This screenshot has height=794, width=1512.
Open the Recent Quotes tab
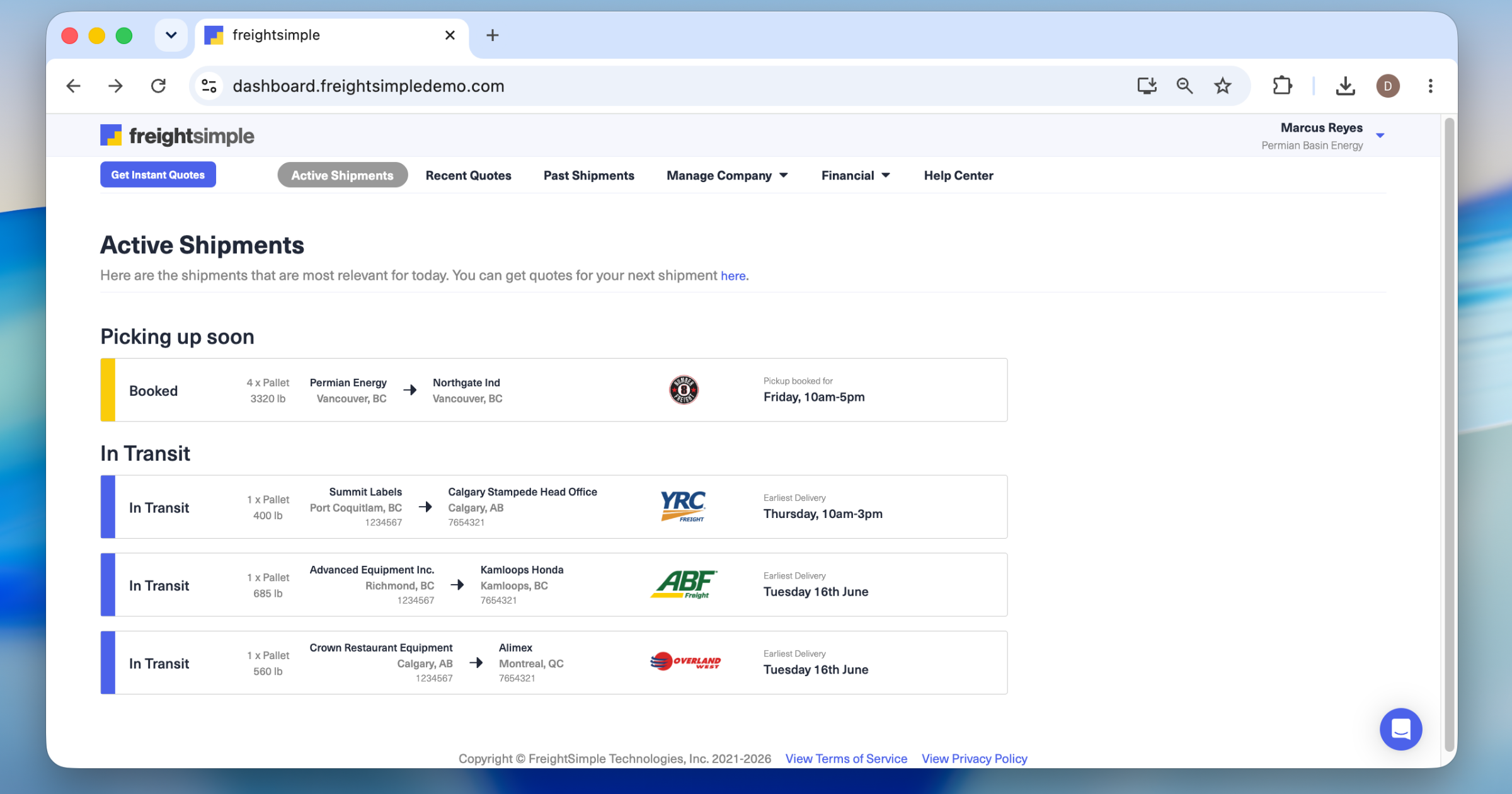click(468, 175)
